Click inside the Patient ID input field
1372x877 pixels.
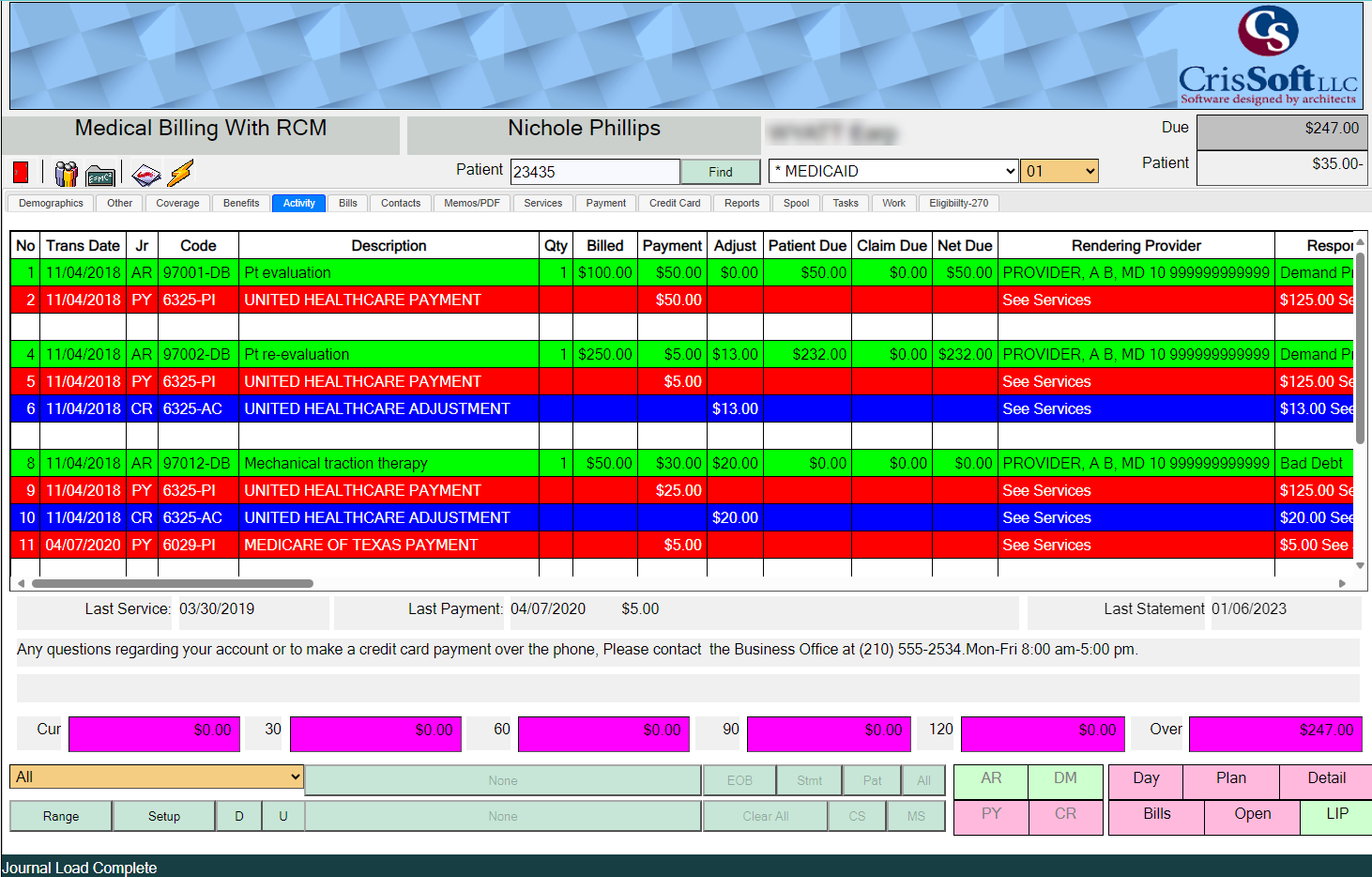pyautogui.click(x=595, y=171)
